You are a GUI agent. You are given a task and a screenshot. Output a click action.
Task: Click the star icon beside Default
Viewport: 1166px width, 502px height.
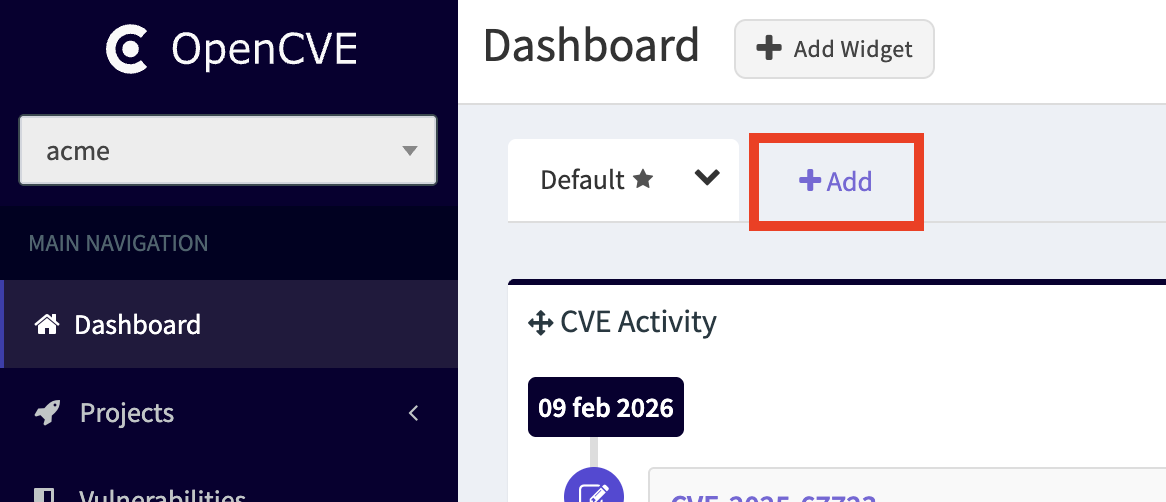point(643,179)
